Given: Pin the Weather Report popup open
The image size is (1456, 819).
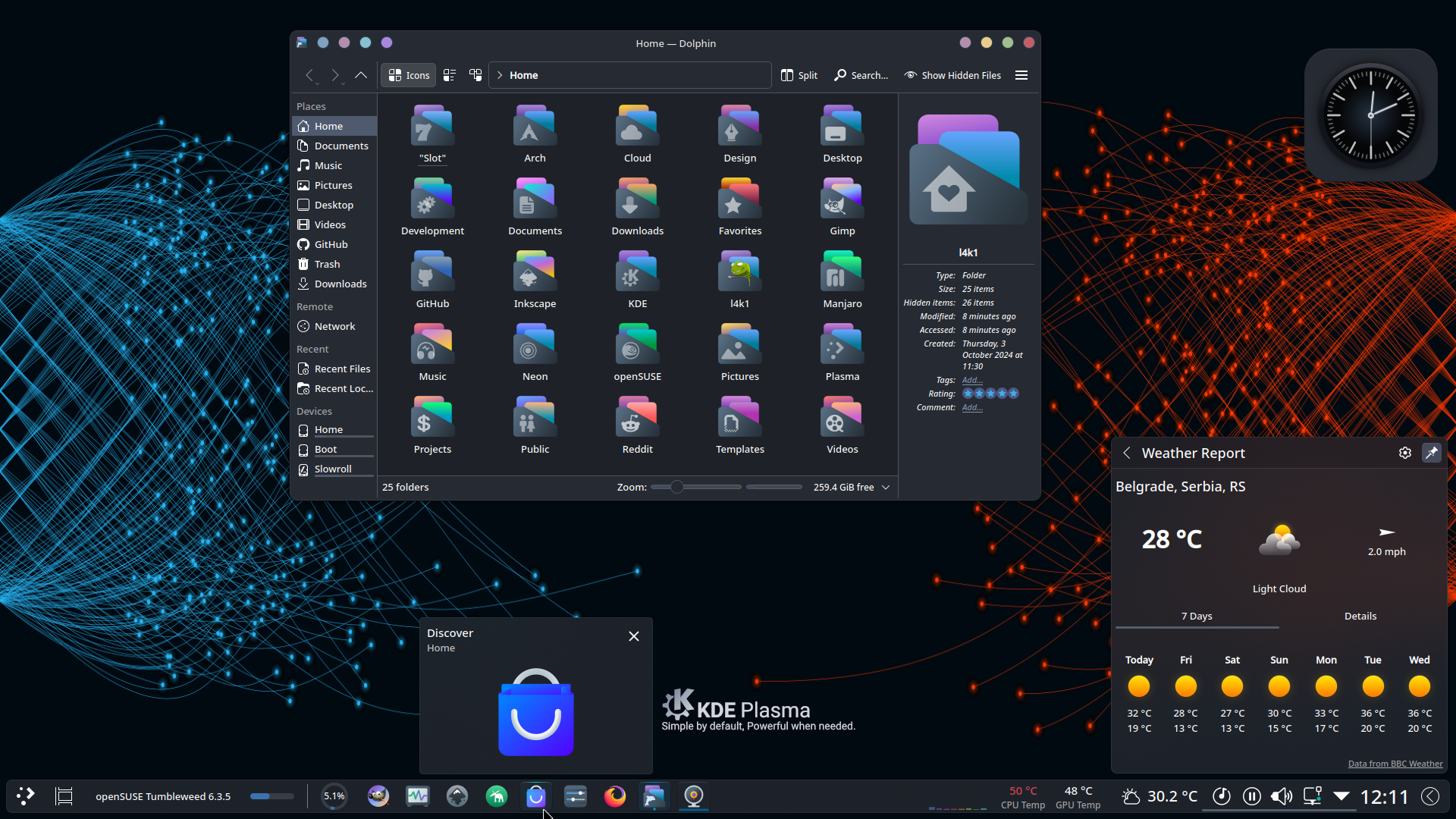Looking at the screenshot, I should [x=1431, y=453].
